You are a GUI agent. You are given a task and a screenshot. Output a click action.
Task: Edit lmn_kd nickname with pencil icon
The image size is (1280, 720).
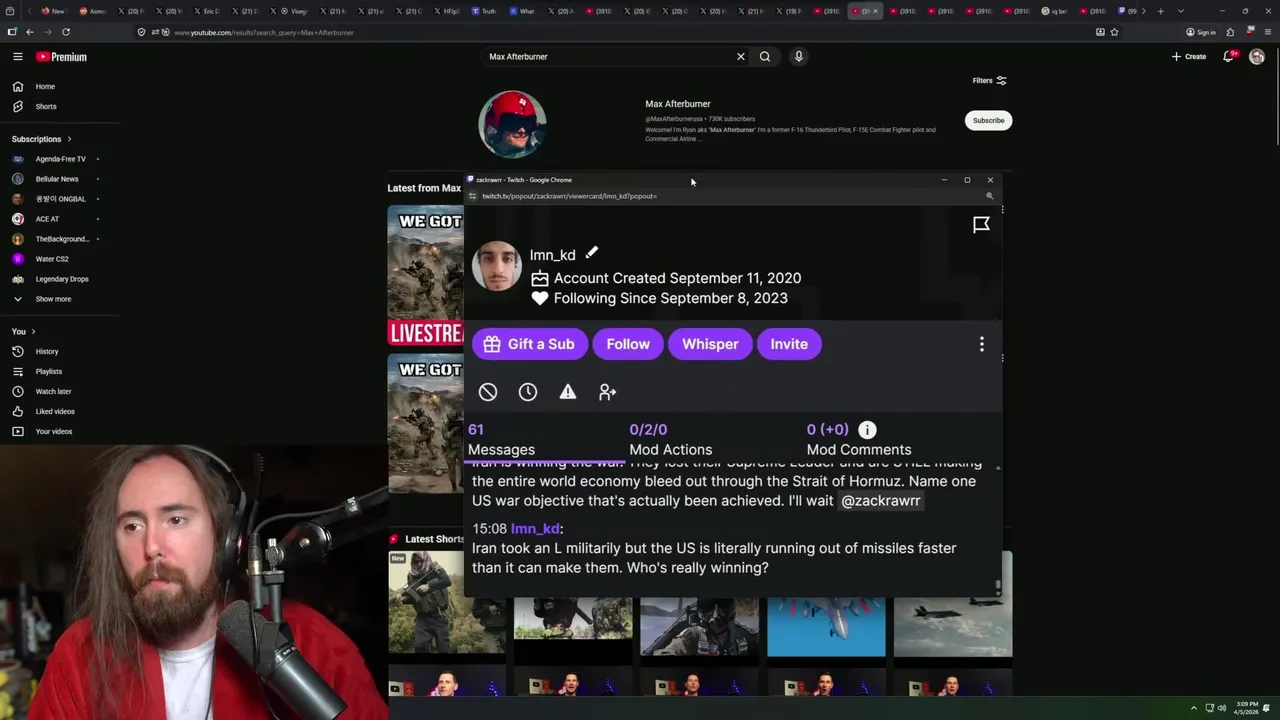[x=592, y=253]
